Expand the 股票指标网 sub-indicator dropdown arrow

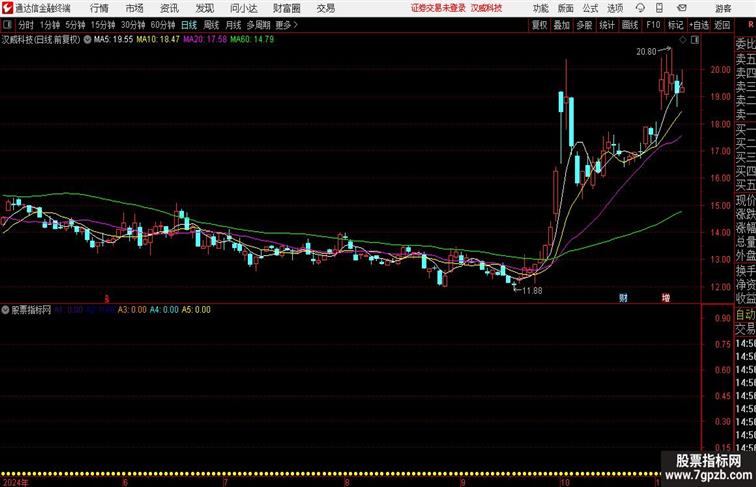[x=5, y=310]
